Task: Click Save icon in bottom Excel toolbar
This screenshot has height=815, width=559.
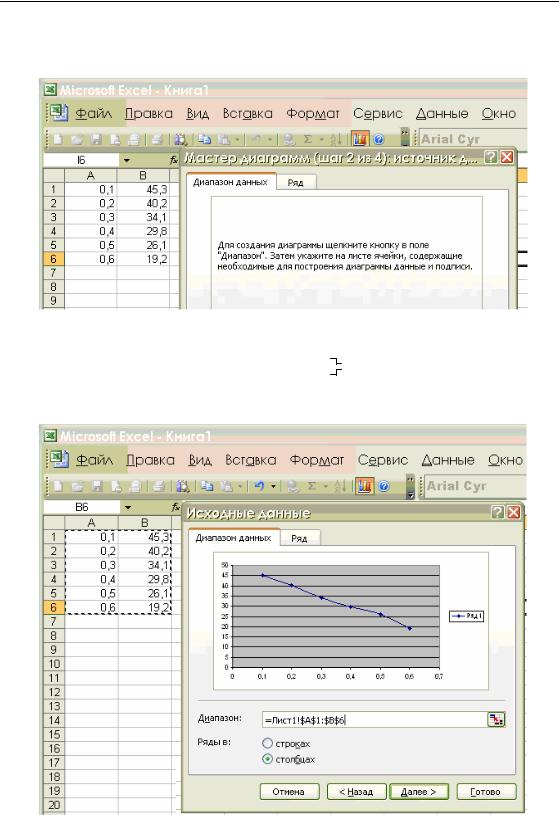Action: [x=97, y=487]
